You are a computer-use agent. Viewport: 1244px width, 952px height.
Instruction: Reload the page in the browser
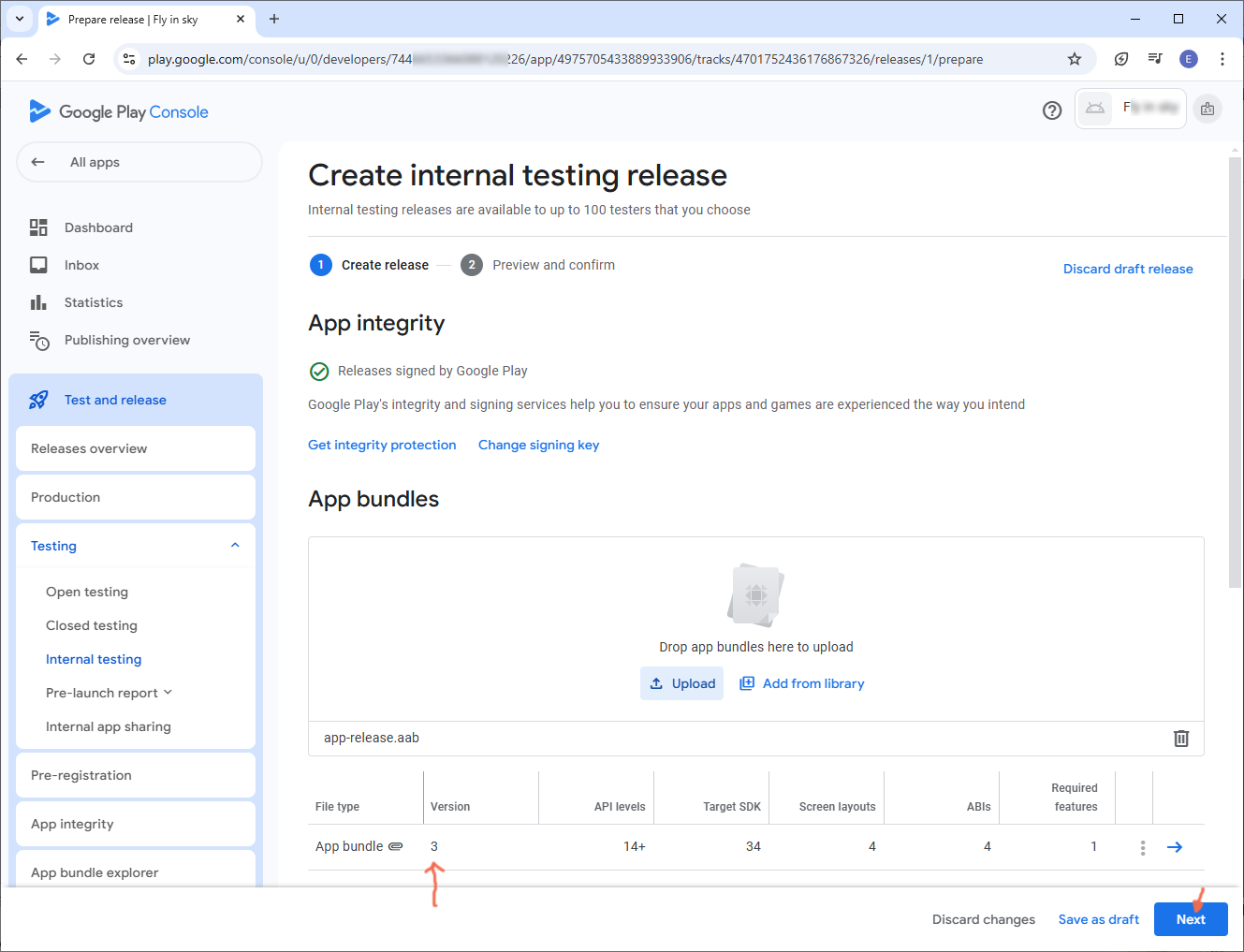(89, 59)
